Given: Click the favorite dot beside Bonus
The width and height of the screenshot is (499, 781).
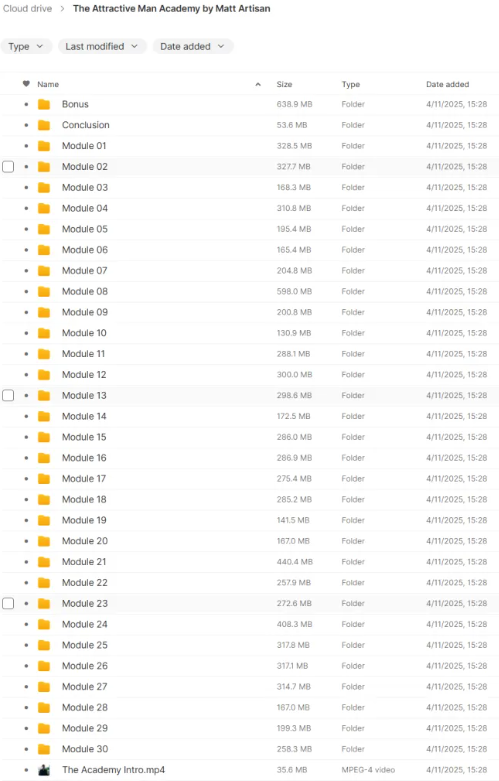Looking at the screenshot, I should tap(26, 104).
